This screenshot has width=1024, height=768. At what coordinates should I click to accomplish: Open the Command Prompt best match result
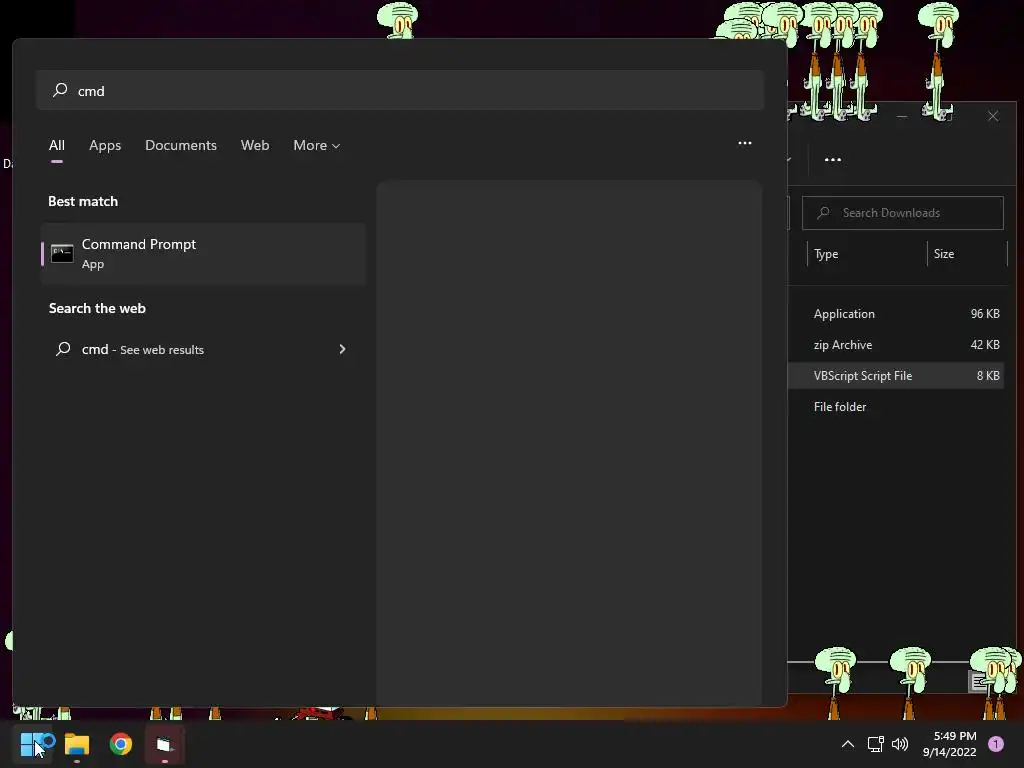click(x=203, y=253)
